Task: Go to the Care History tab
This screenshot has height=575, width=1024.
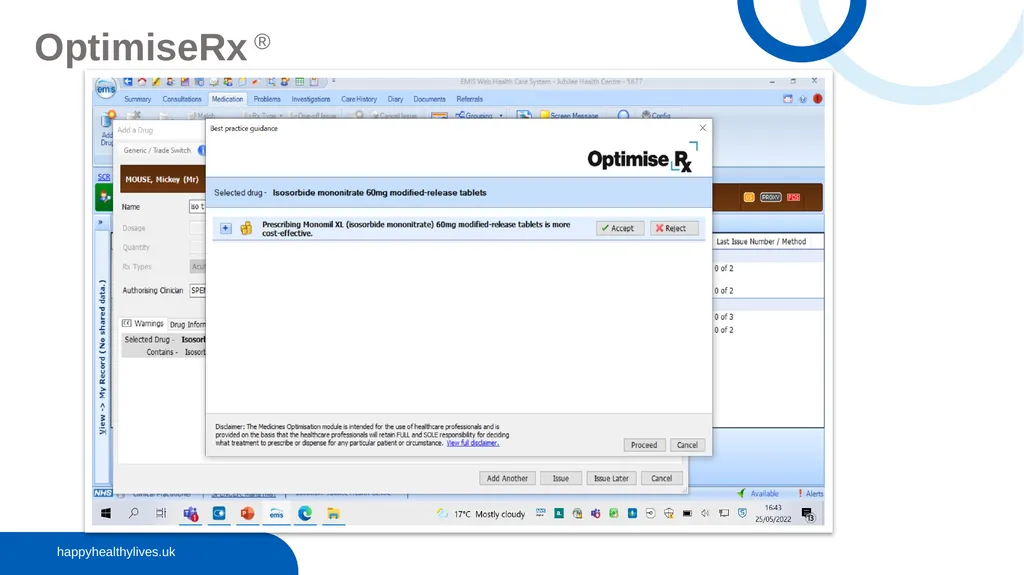Action: [359, 99]
